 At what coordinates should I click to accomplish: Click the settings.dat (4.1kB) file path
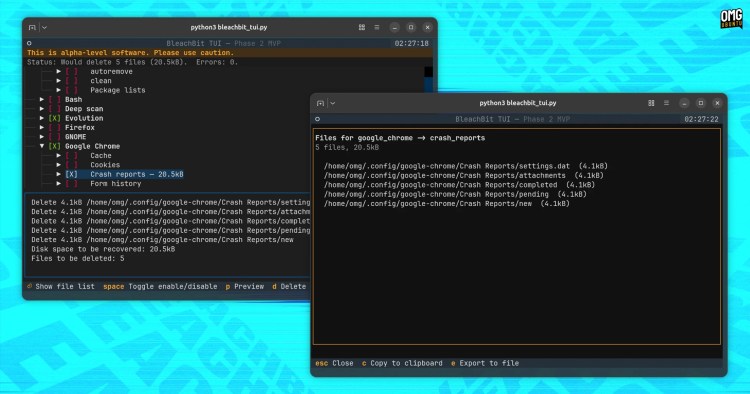[x=466, y=166]
